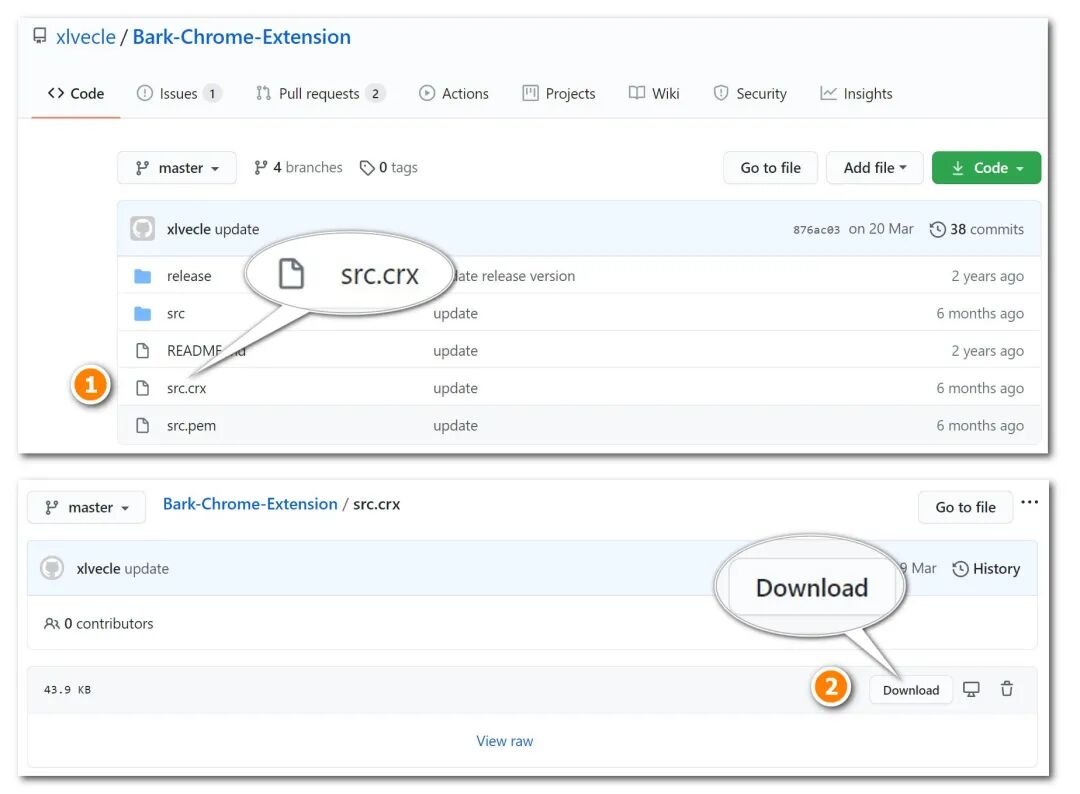Open file in GitHub Desktop monitor icon
1080x794 pixels.
971,689
